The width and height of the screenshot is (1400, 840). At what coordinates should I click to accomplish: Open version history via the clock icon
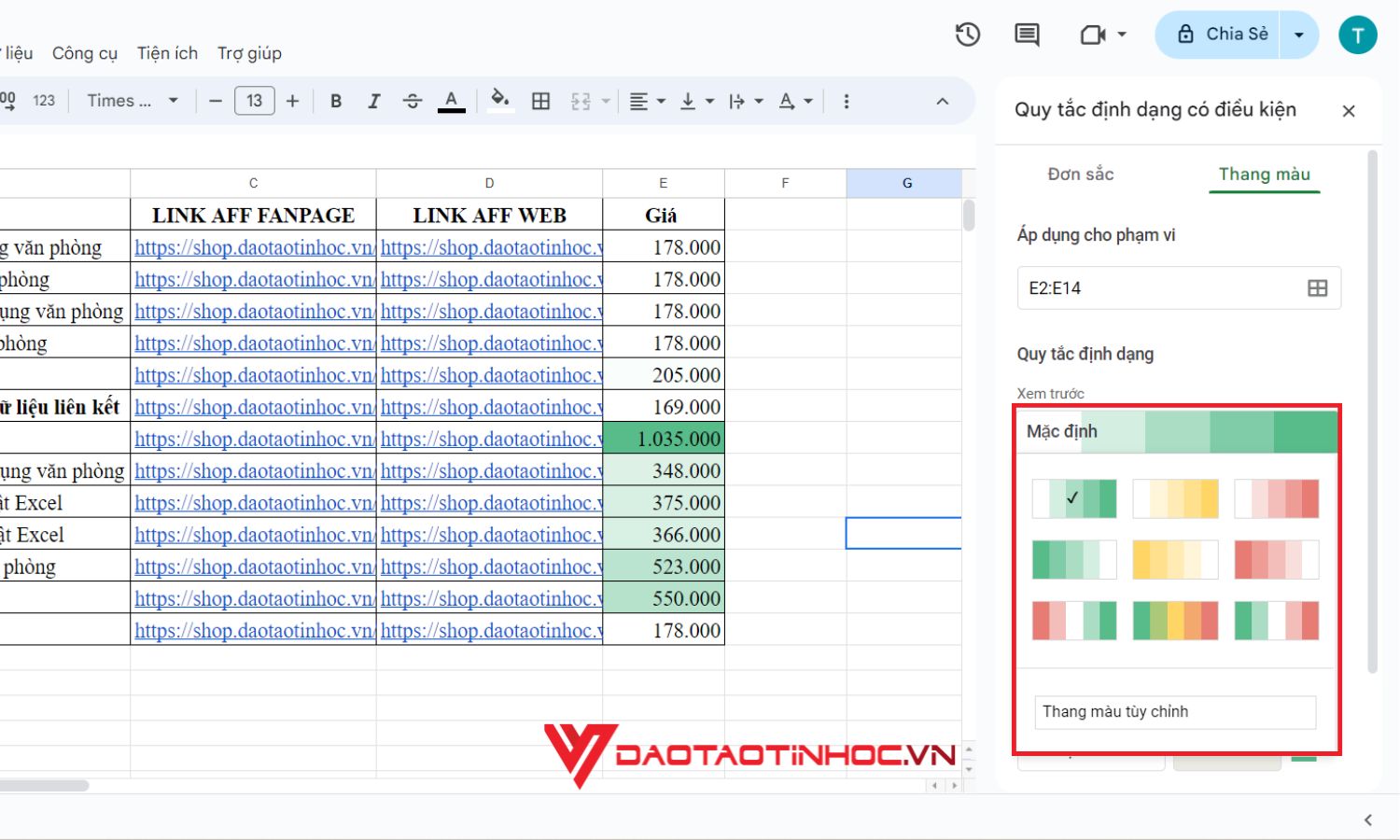point(968,34)
